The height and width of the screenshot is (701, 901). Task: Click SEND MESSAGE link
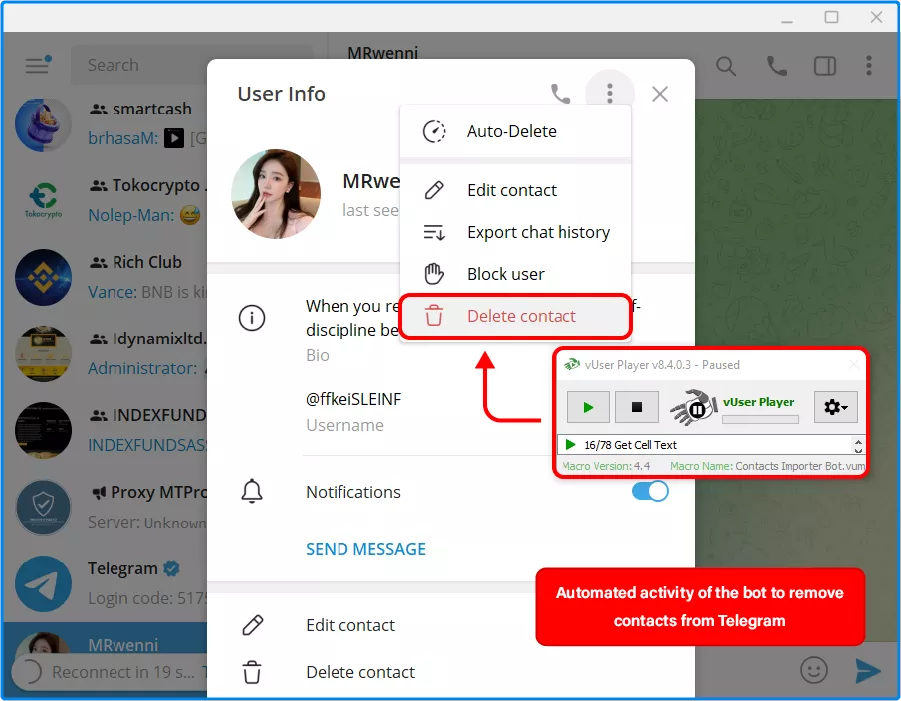pos(366,549)
